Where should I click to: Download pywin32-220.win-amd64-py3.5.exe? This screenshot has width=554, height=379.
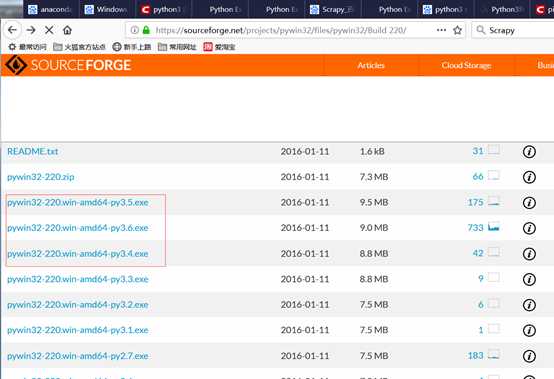[x=78, y=202]
